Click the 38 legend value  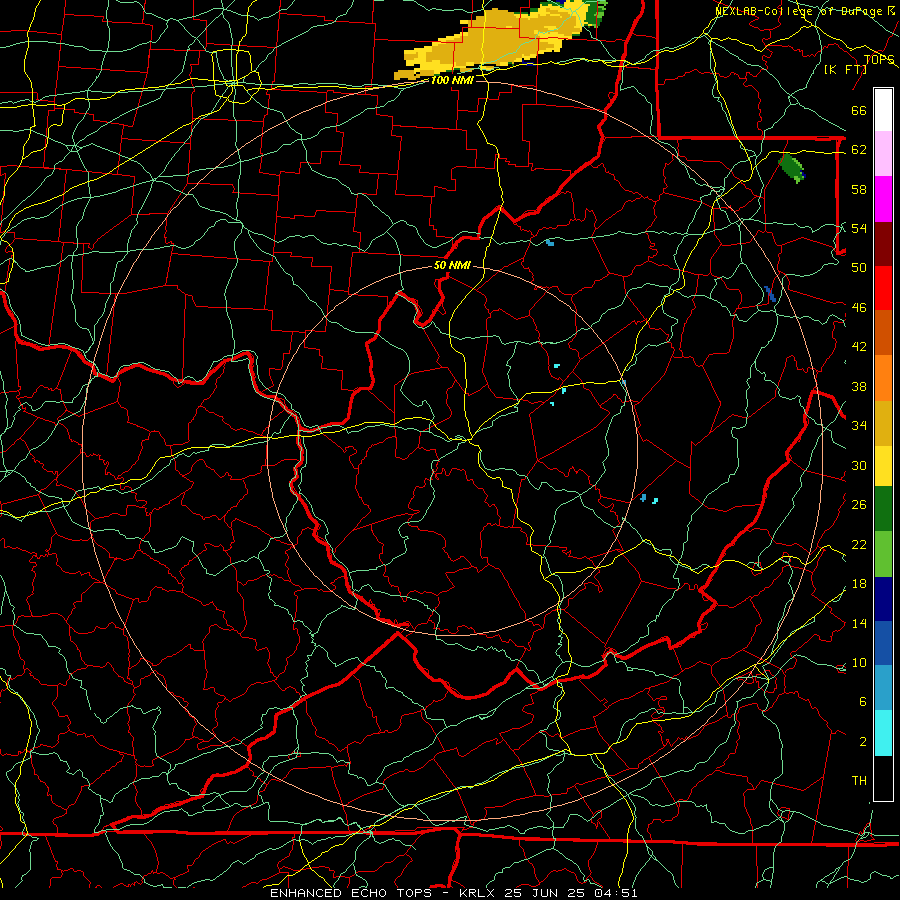859,386
